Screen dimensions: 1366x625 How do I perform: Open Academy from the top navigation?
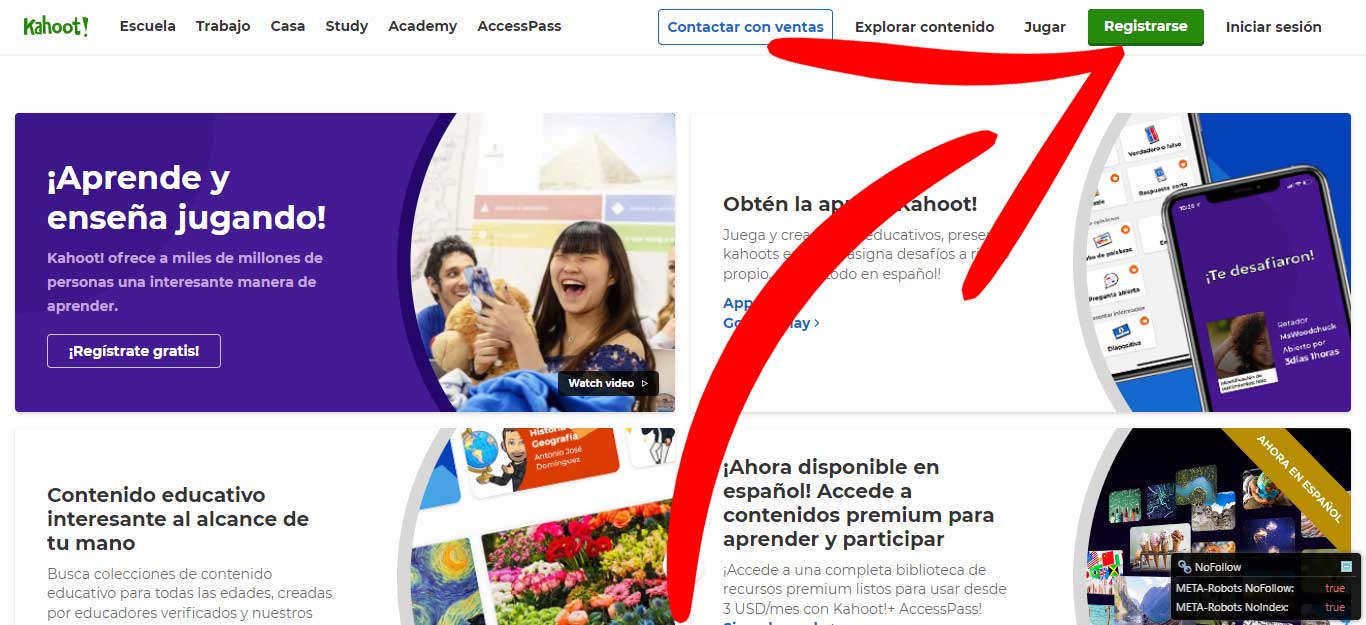click(422, 27)
